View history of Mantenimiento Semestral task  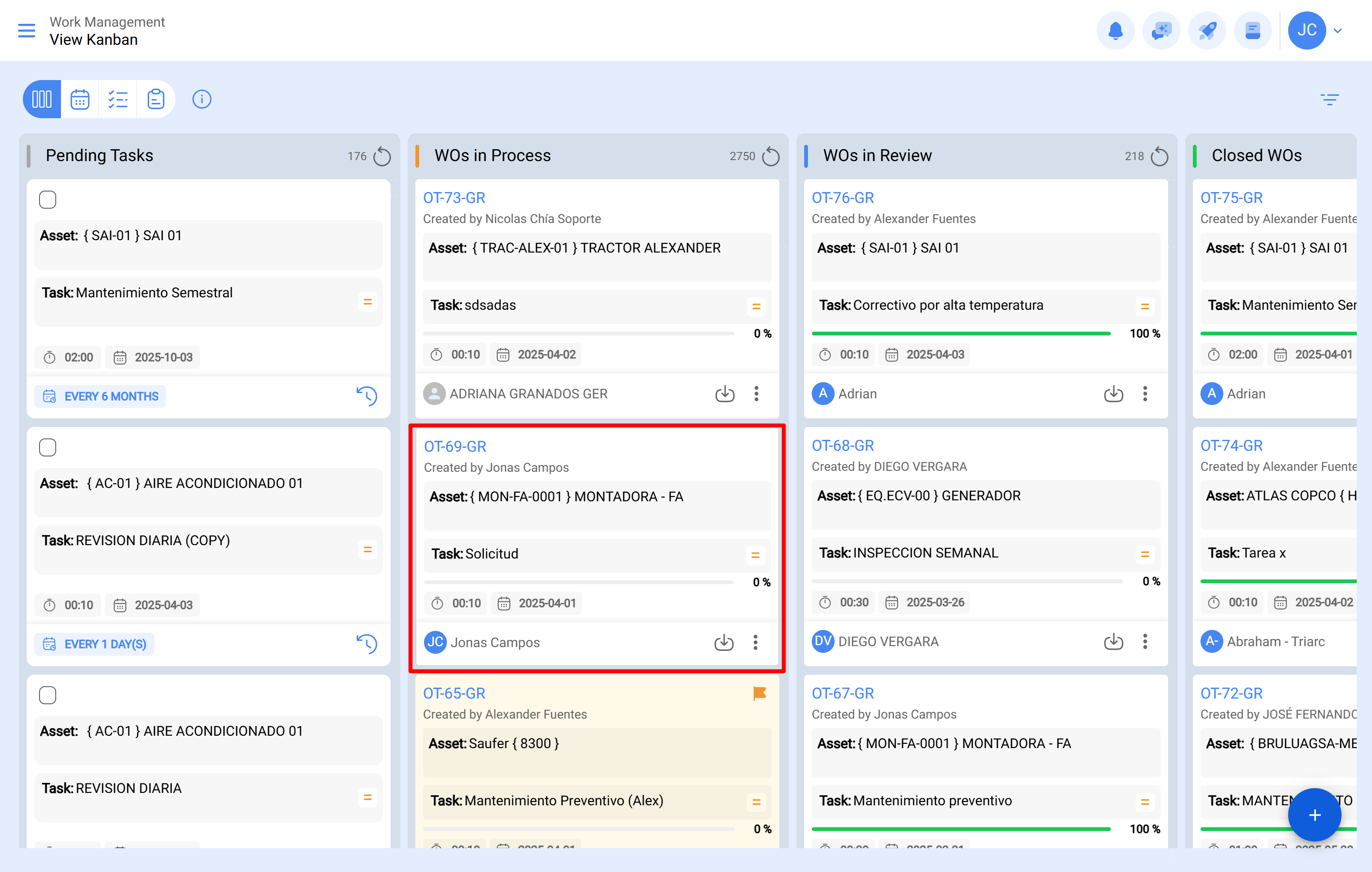(367, 395)
